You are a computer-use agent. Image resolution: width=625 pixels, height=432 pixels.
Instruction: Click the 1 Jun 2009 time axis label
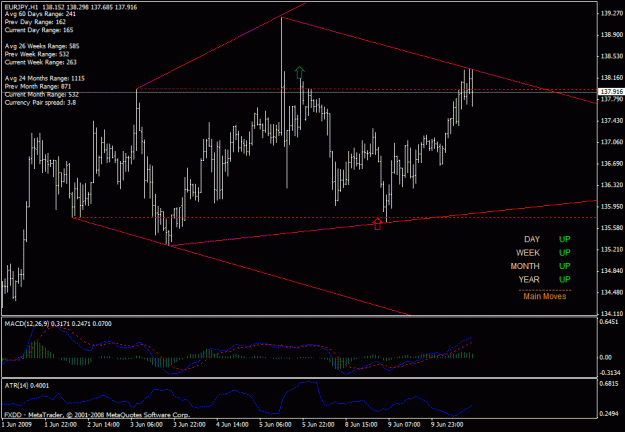click(x=16, y=424)
